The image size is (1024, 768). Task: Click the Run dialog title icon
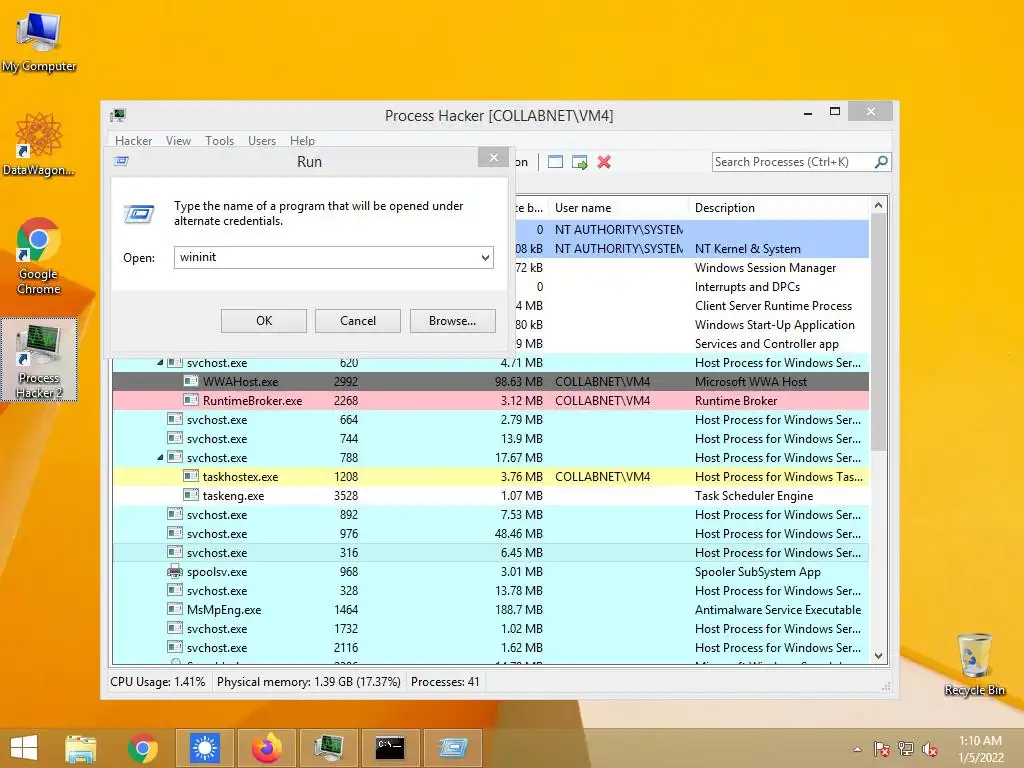tap(121, 161)
